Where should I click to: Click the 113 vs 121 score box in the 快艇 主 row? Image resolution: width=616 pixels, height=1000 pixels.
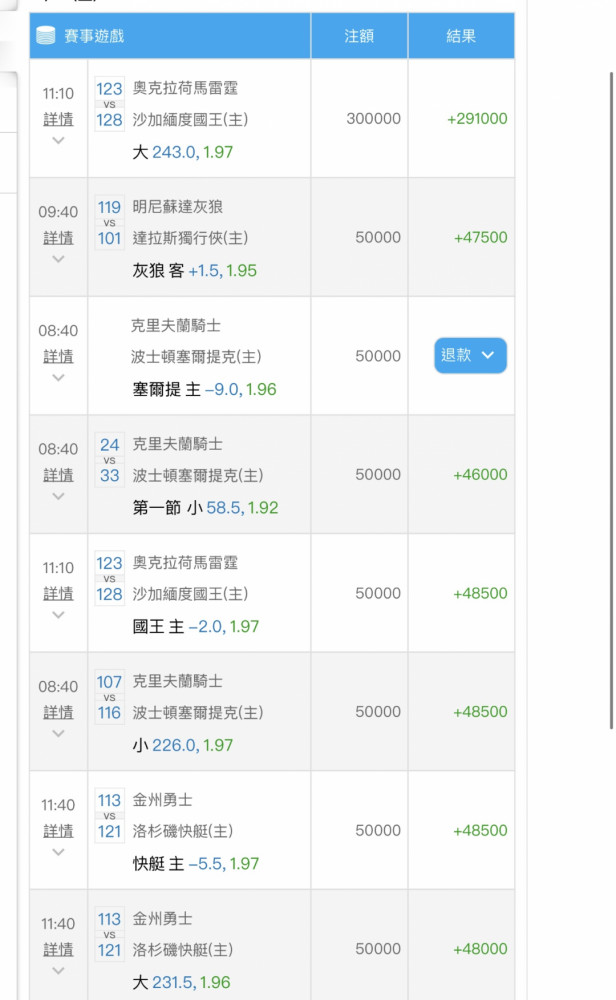[x=109, y=816]
